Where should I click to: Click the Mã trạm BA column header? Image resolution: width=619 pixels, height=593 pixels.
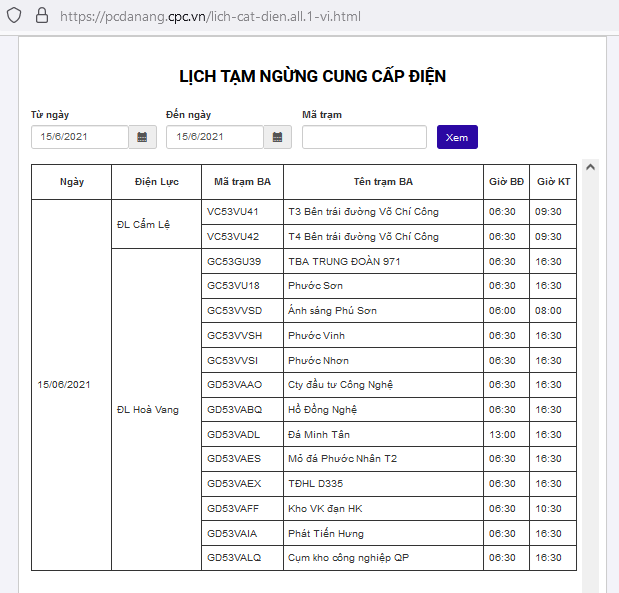click(x=242, y=182)
